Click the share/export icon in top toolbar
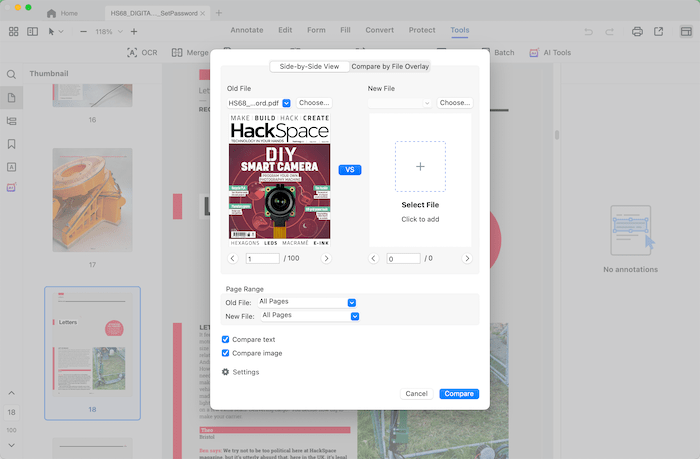Screen dimensions: 700x459 (660, 31)
